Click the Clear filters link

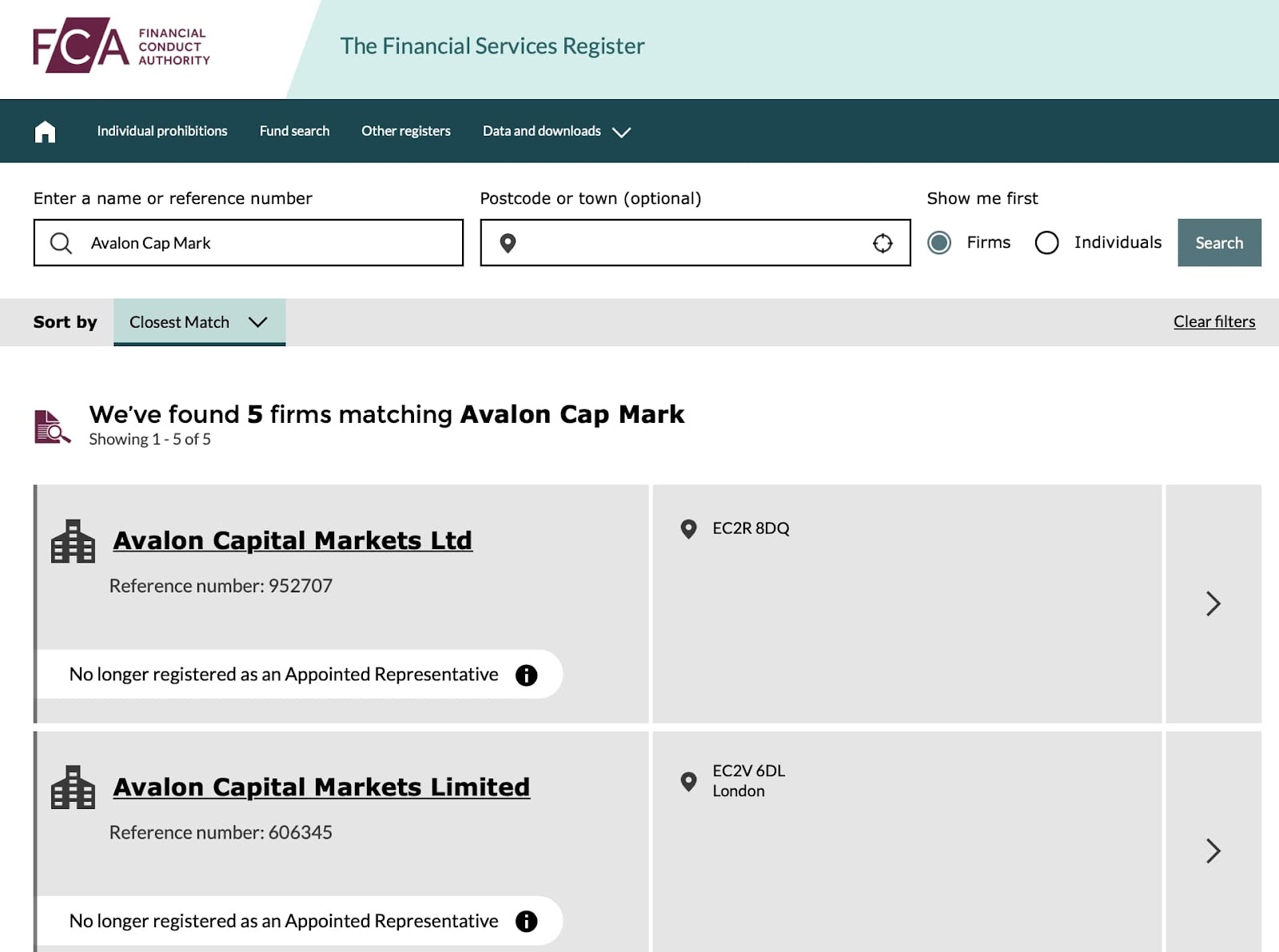tap(1214, 321)
